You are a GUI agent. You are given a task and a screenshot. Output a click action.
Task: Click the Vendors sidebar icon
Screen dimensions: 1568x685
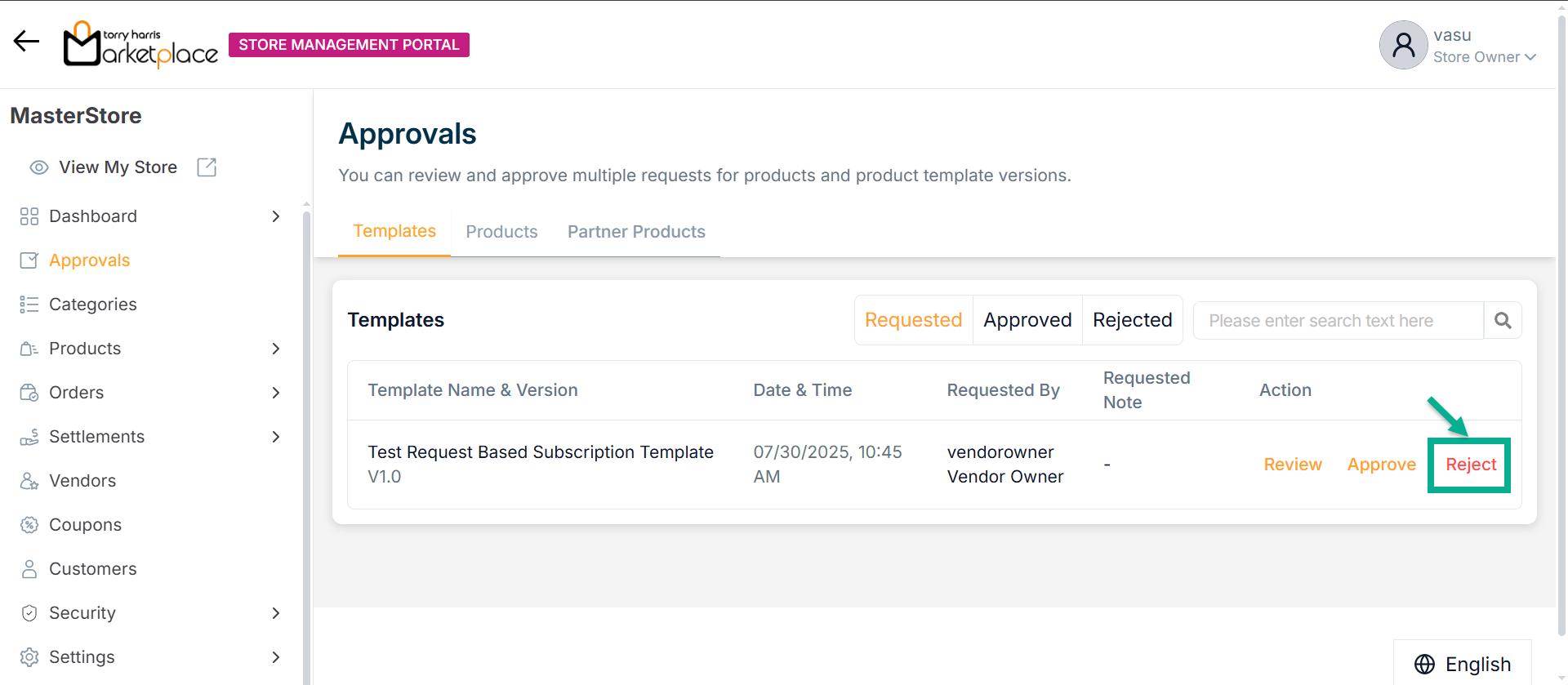29,481
